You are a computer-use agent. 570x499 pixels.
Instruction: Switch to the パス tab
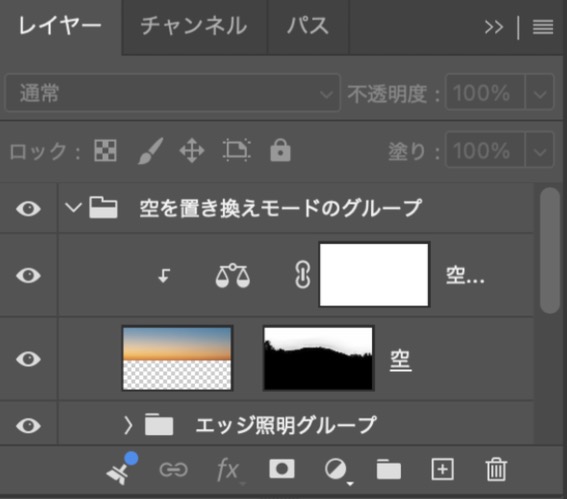[x=308, y=26]
